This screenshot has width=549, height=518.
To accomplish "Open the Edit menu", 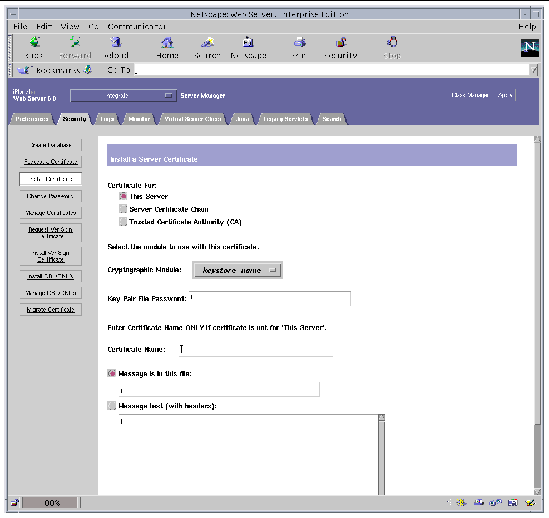I will click(44, 26).
